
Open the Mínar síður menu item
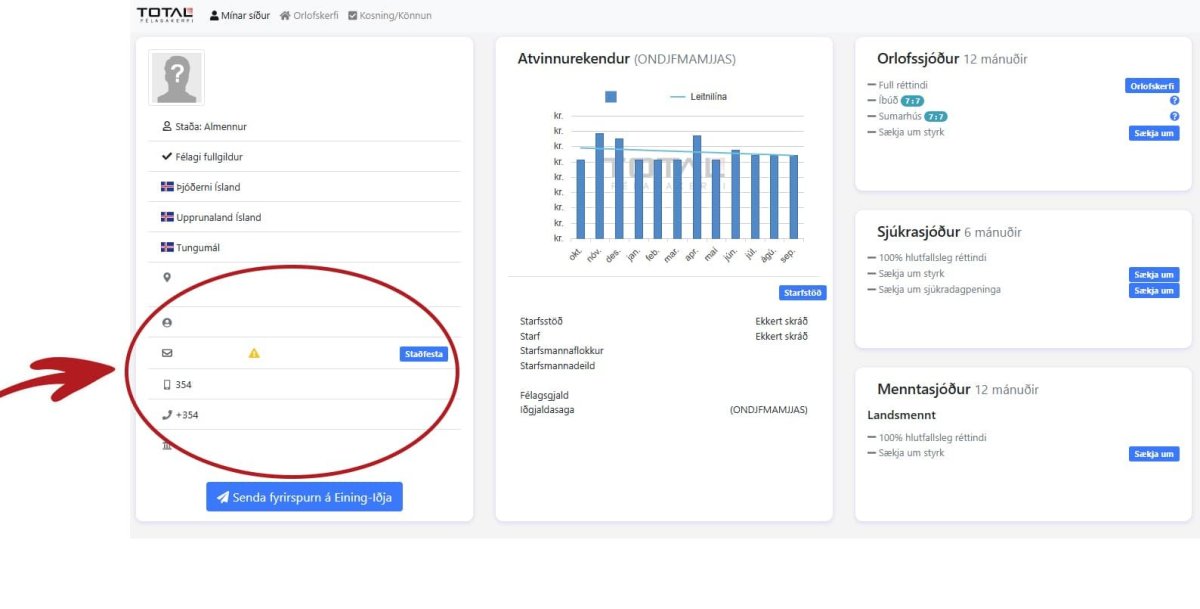tap(240, 16)
